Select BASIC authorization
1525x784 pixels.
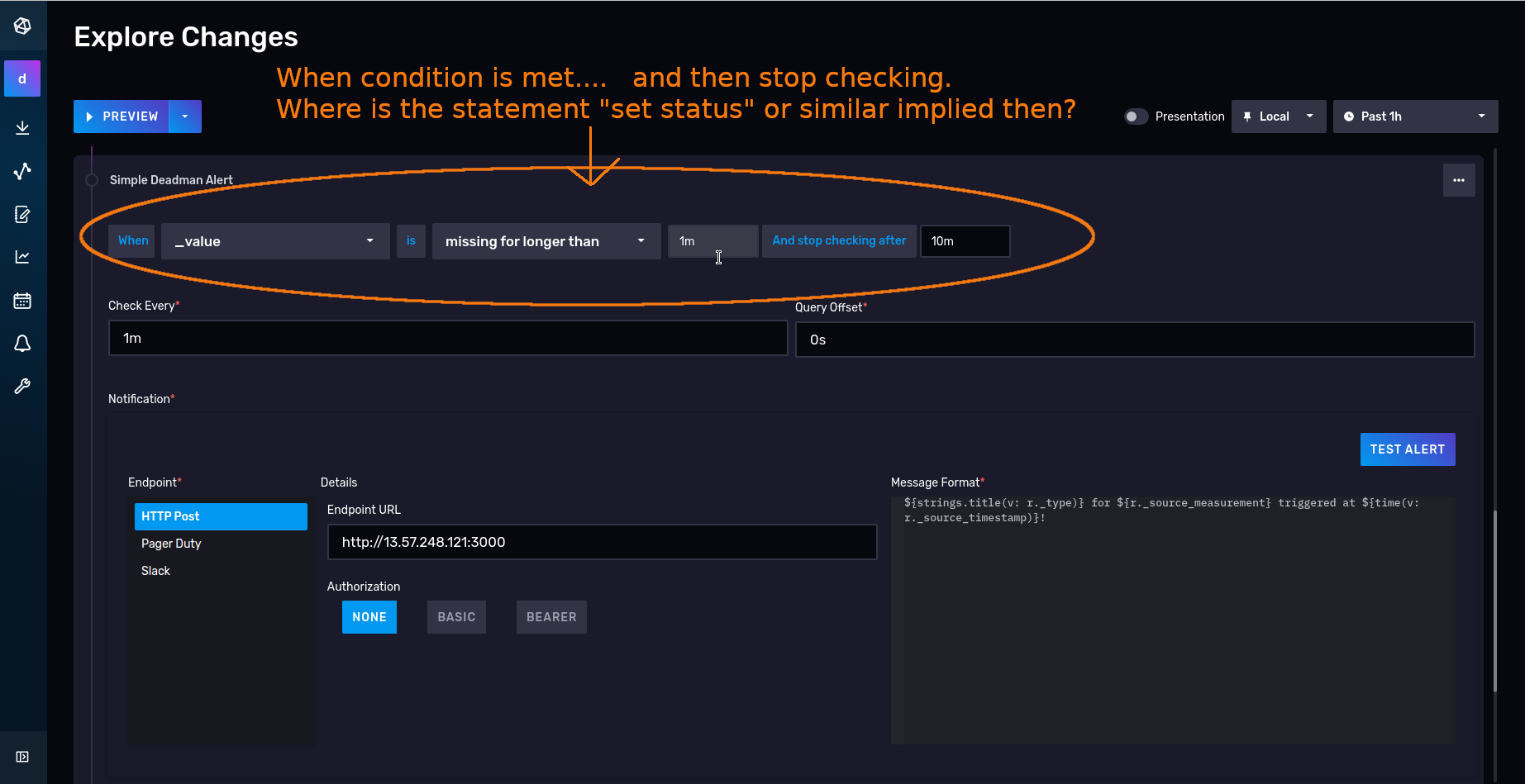click(456, 617)
